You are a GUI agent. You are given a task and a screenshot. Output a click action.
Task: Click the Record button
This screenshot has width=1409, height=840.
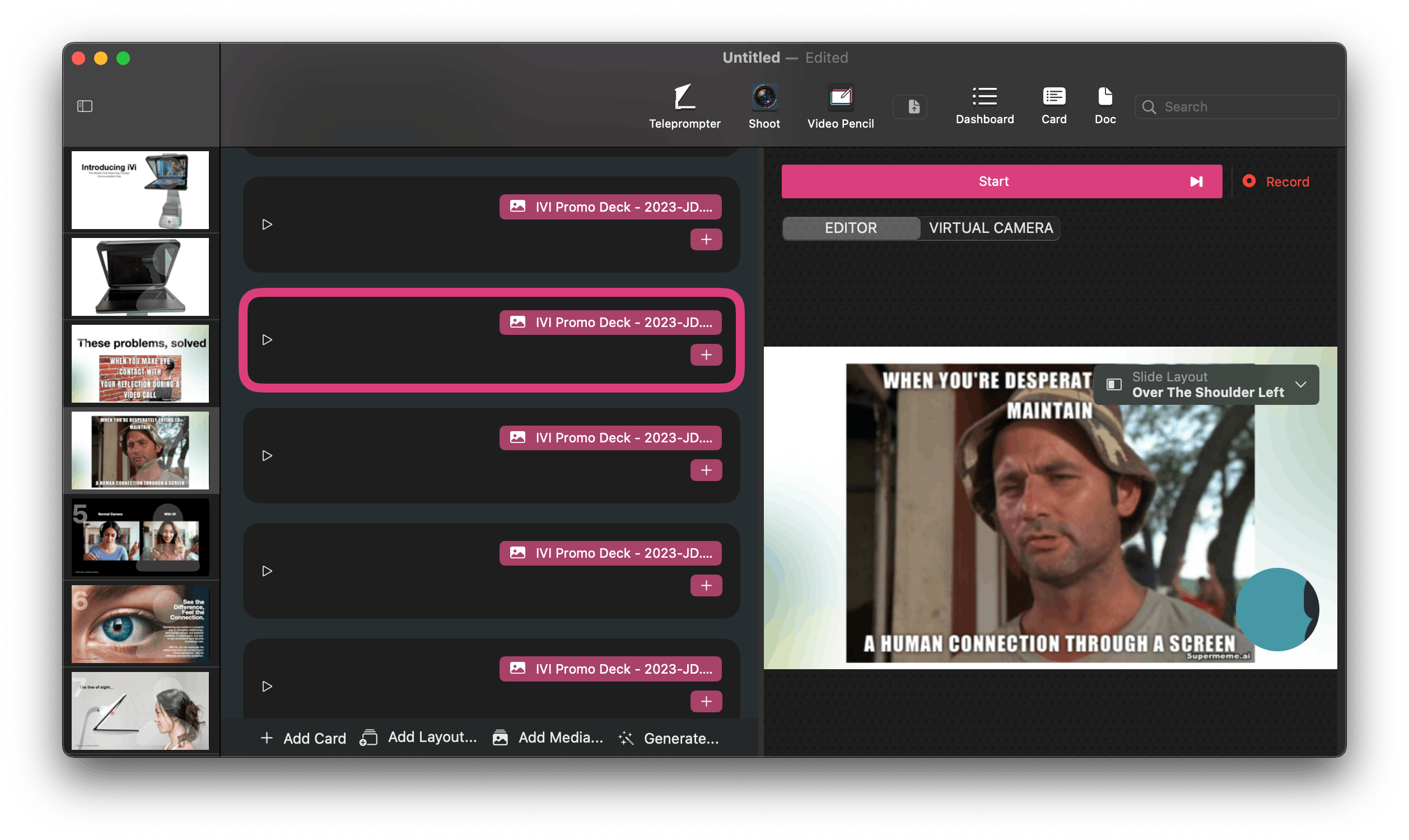click(x=1277, y=181)
